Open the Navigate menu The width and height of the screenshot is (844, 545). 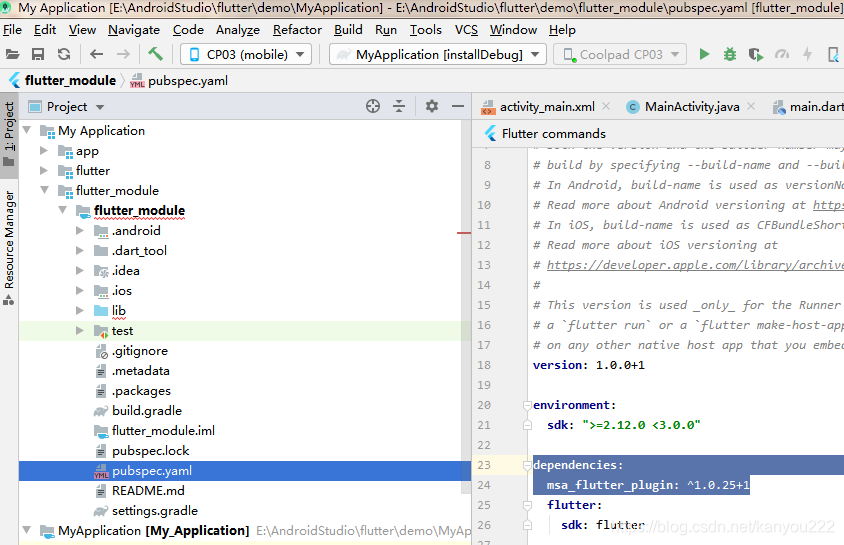(x=133, y=30)
